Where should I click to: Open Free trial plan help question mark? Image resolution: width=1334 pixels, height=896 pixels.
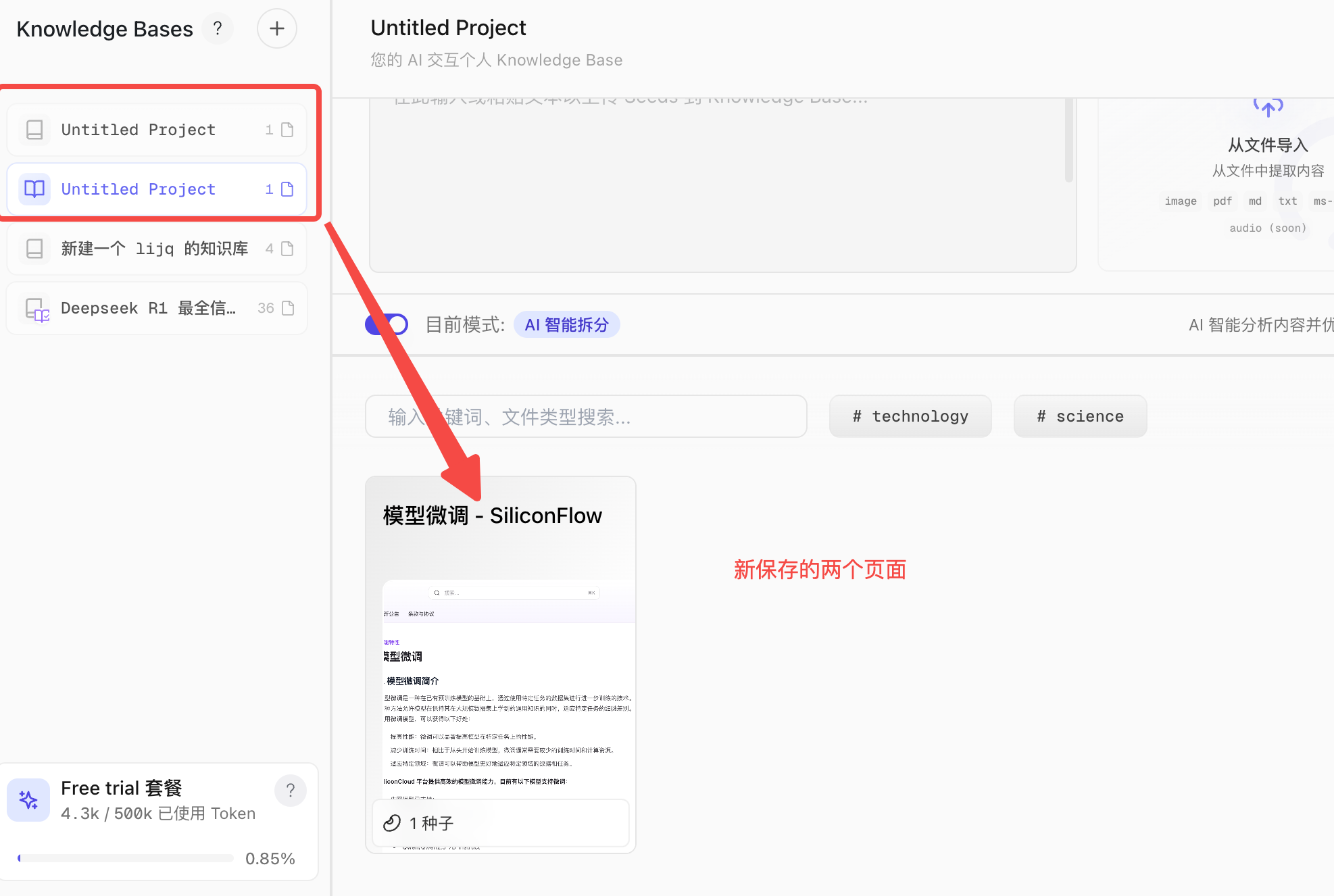coord(291,791)
